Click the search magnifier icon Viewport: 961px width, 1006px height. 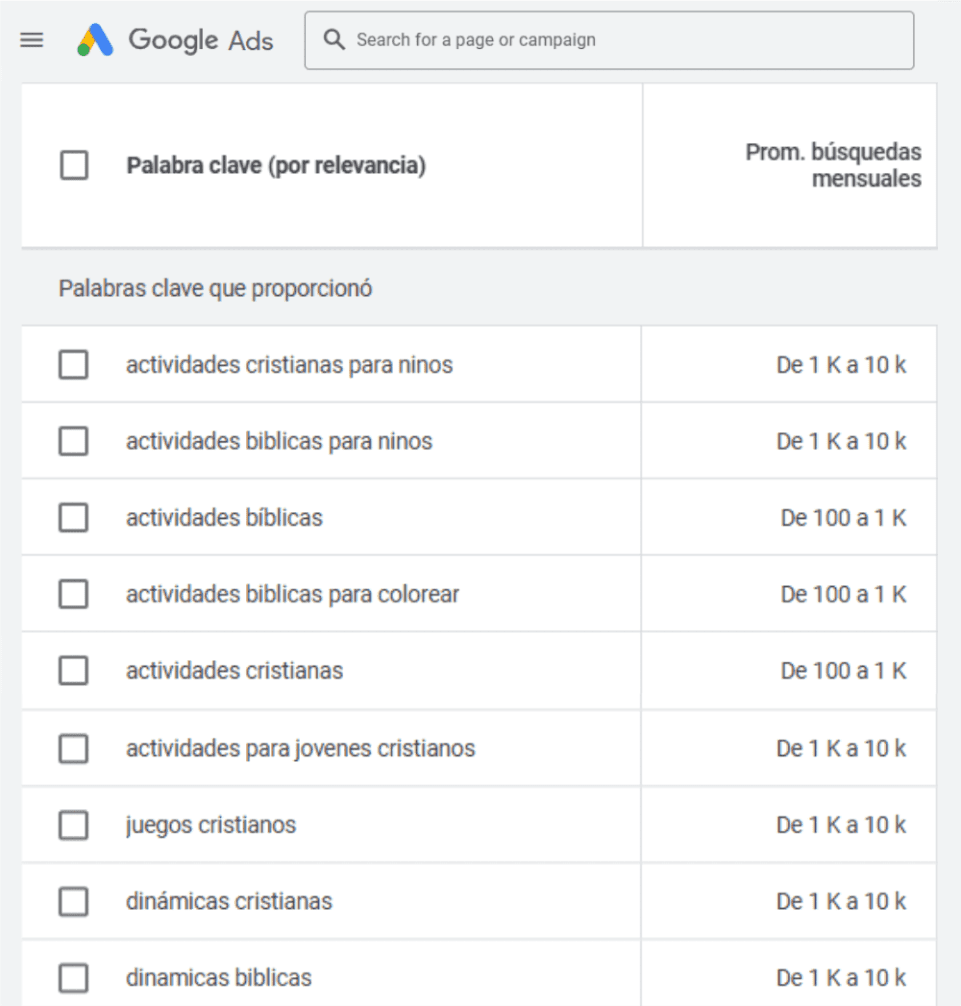(336, 40)
